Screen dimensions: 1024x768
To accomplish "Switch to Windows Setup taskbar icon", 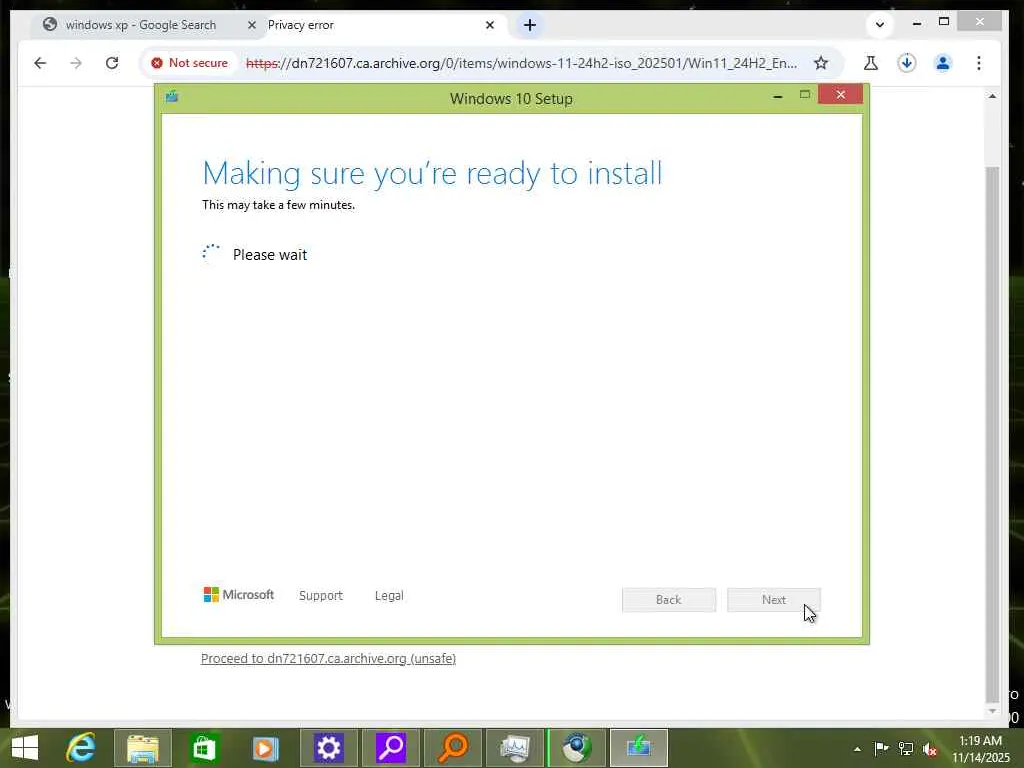I will 639,748.
